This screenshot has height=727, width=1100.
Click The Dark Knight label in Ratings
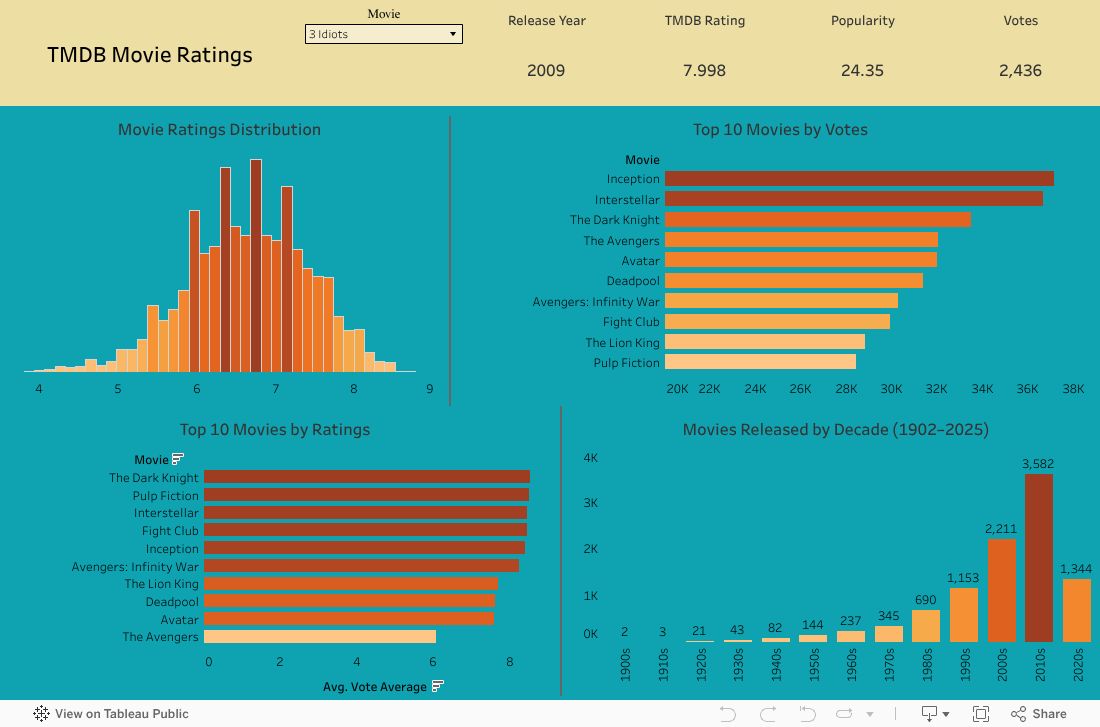(154, 478)
